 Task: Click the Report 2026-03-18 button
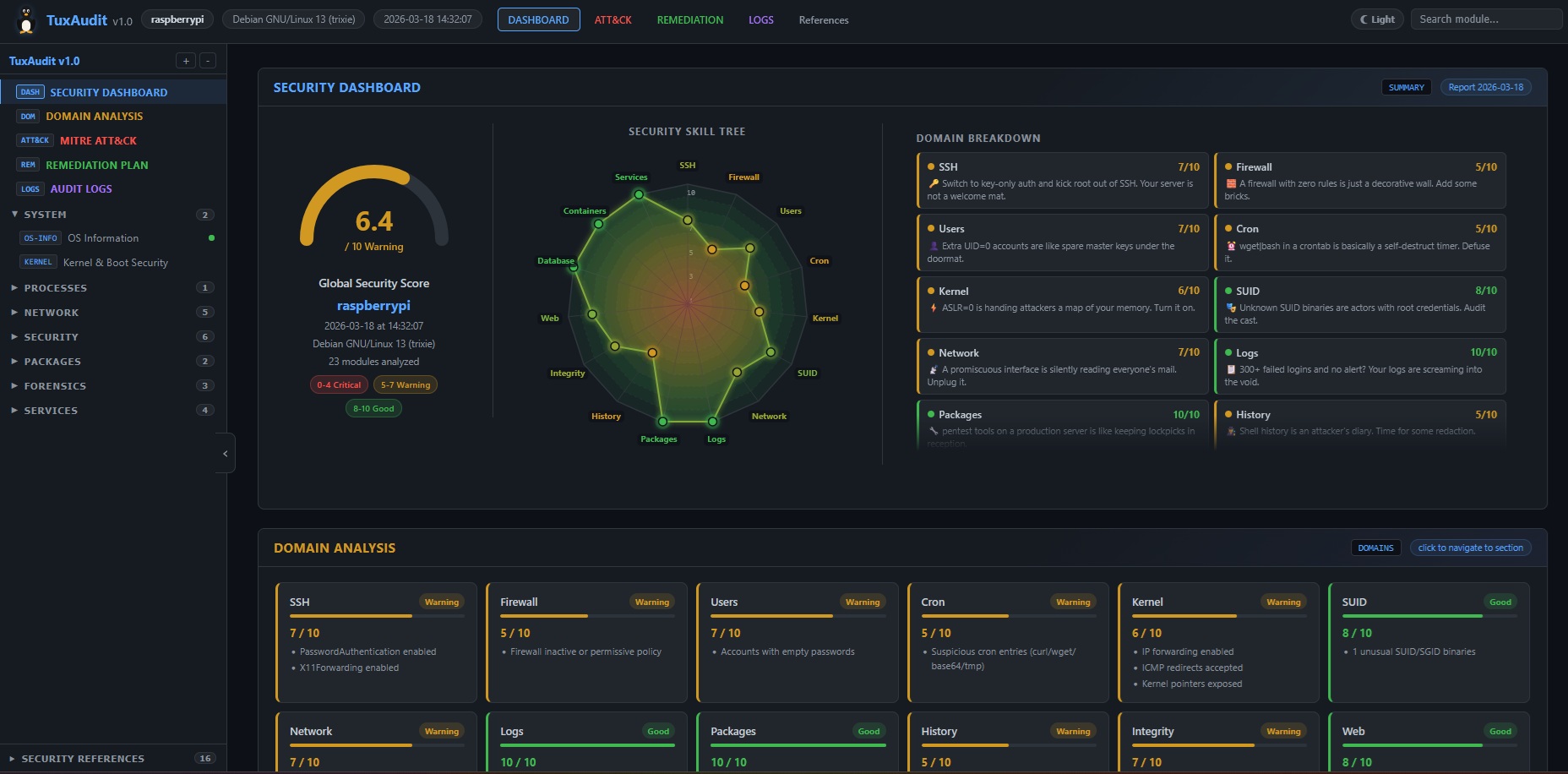(x=1486, y=87)
